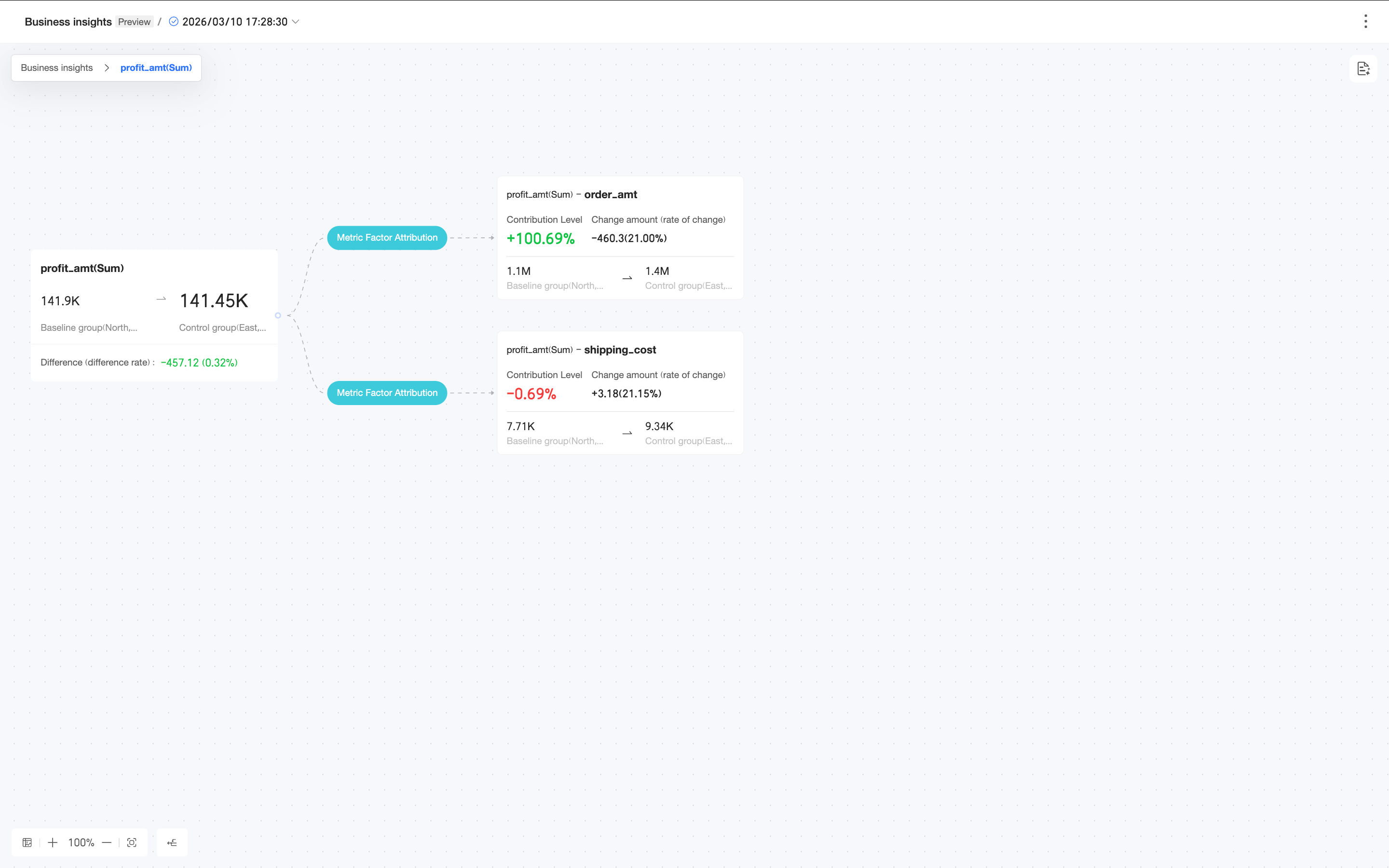Click the -457.12 (0.32%) difference value
This screenshot has width=1389, height=868.
pyautogui.click(x=199, y=362)
